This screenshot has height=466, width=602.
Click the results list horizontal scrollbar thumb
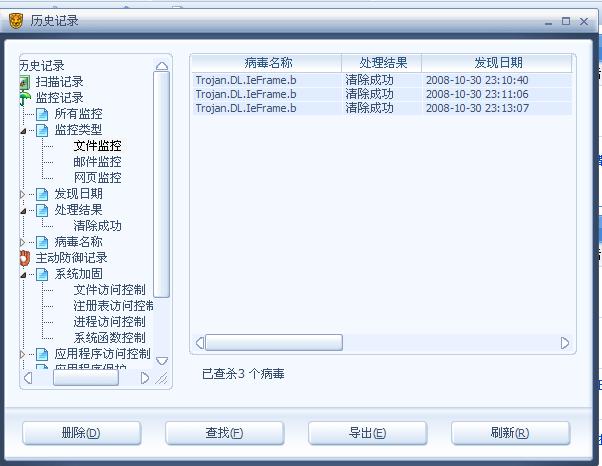pyautogui.click(x=274, y=342)
